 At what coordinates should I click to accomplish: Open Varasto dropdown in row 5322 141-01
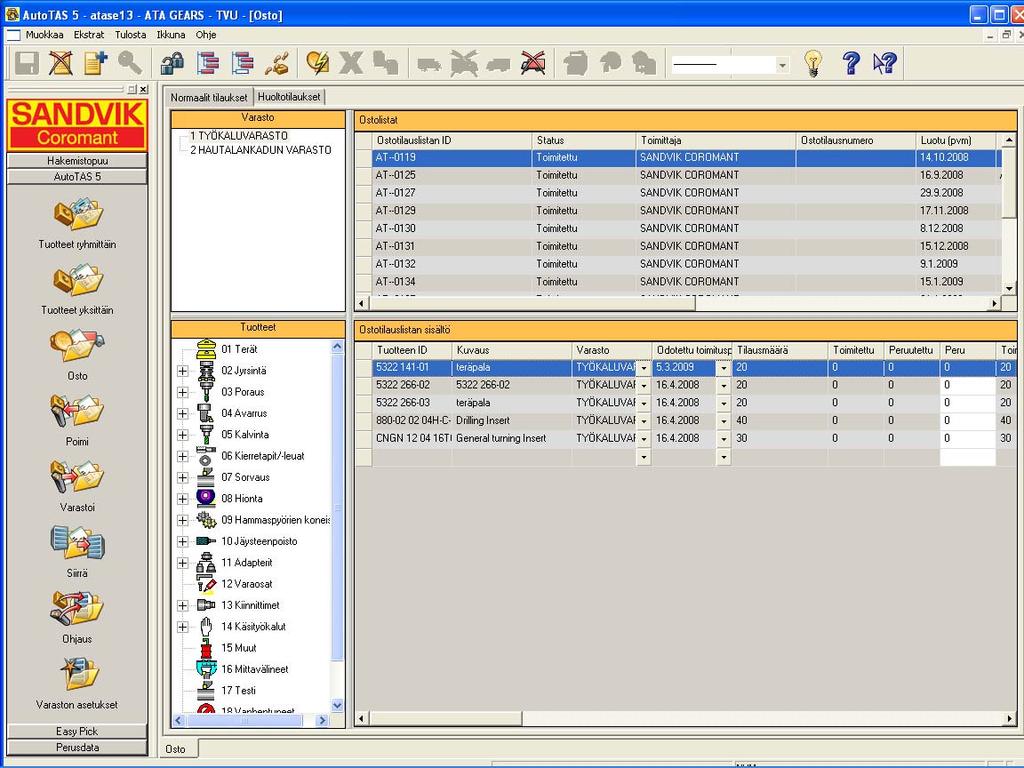pyautogui.click(x=643, y=368)
